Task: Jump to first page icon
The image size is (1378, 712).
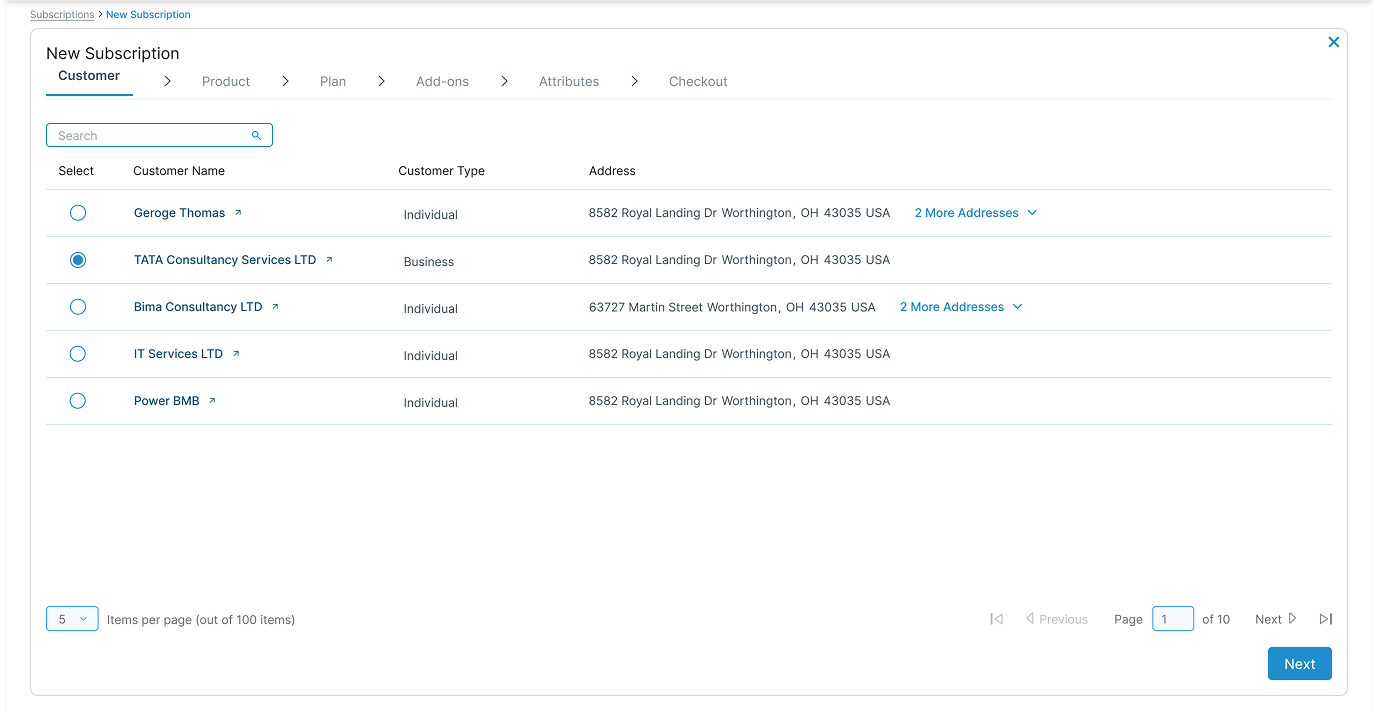Action: click(996, 619)
